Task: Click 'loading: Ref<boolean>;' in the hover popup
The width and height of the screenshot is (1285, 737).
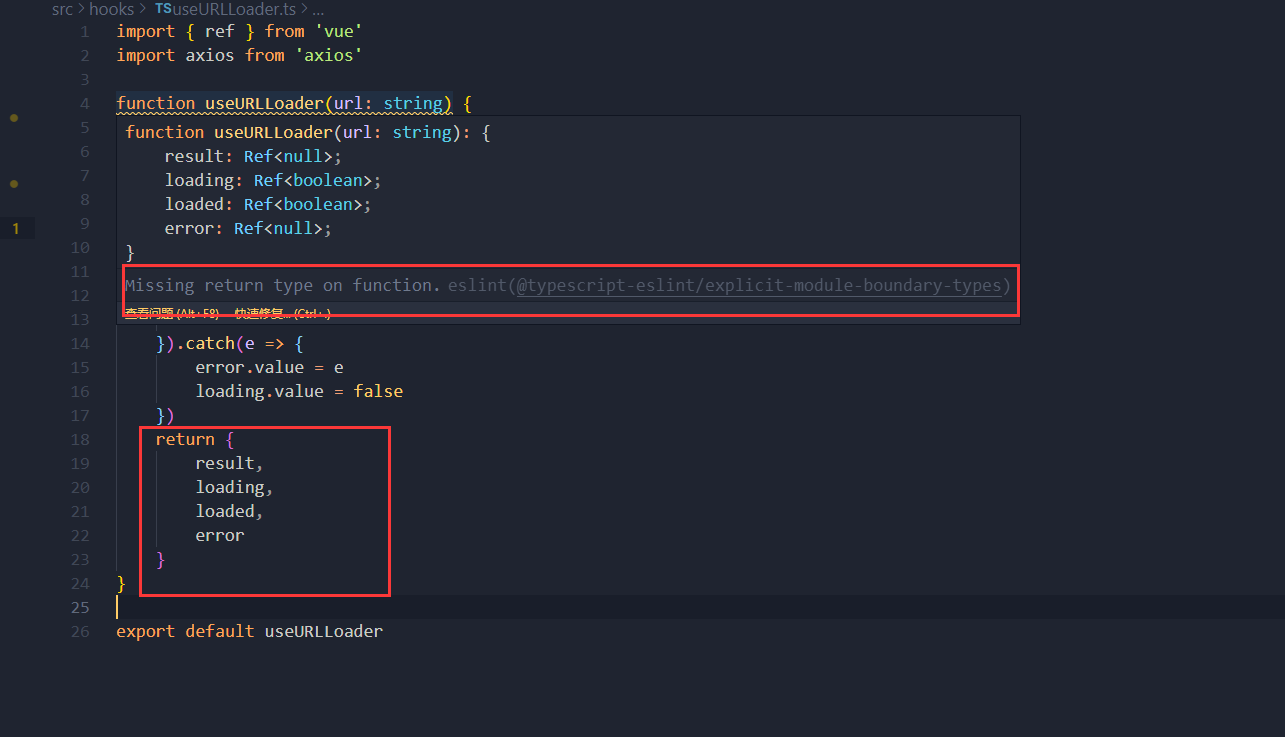Action: (x=273, y=180)
